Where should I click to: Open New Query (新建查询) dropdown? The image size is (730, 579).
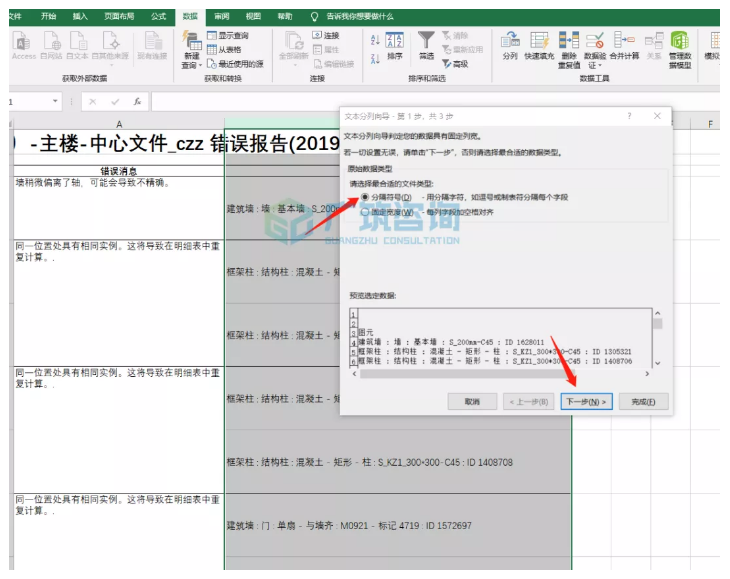click(x=191, y=49)
